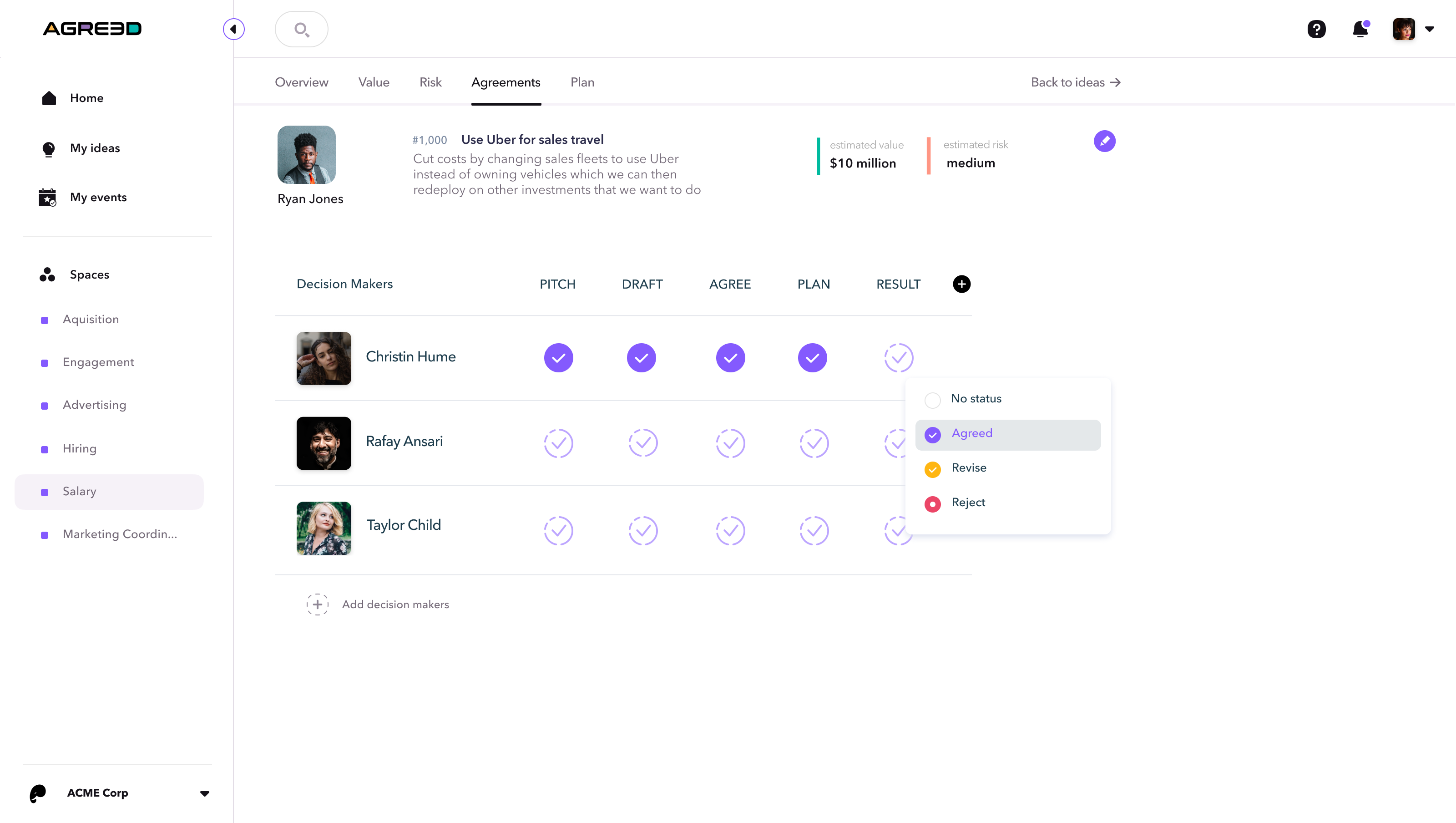Click the search magnifier icon
The image size is (1456, 823).
coord(301,30)
